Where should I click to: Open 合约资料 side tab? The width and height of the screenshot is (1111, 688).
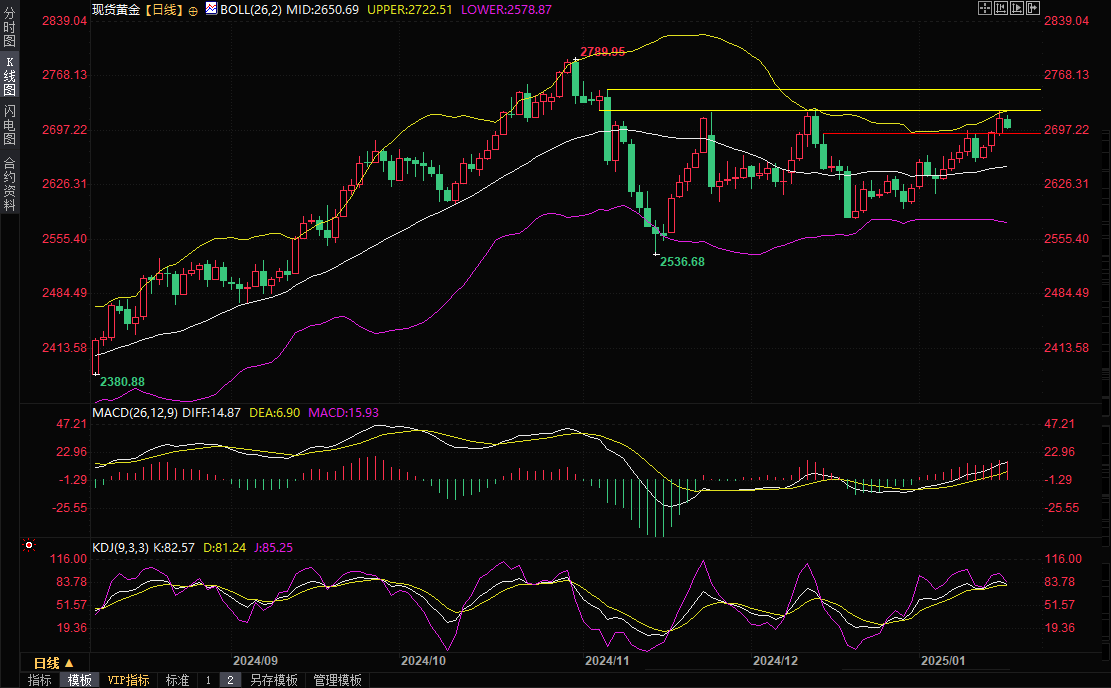click(x=9, y=184)
